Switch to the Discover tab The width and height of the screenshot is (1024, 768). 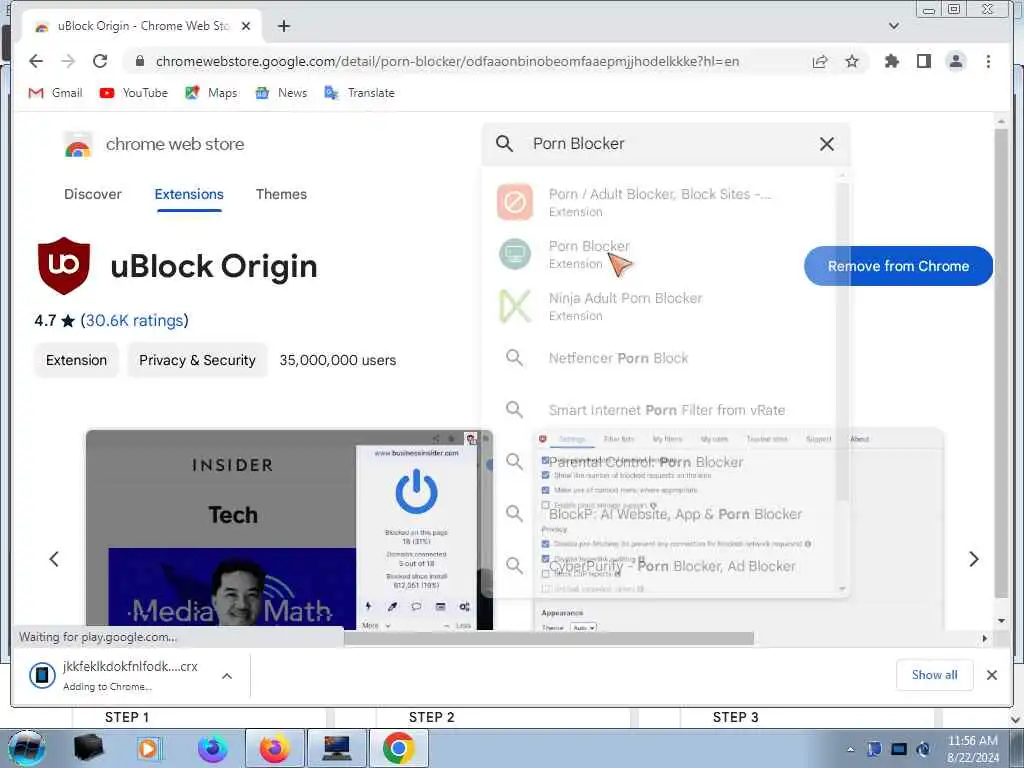tap(93, 194)
